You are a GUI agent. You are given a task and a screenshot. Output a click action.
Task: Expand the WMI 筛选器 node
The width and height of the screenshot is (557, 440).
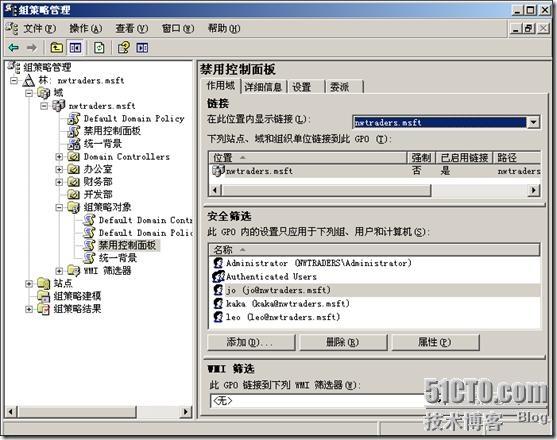coord(59,271)
